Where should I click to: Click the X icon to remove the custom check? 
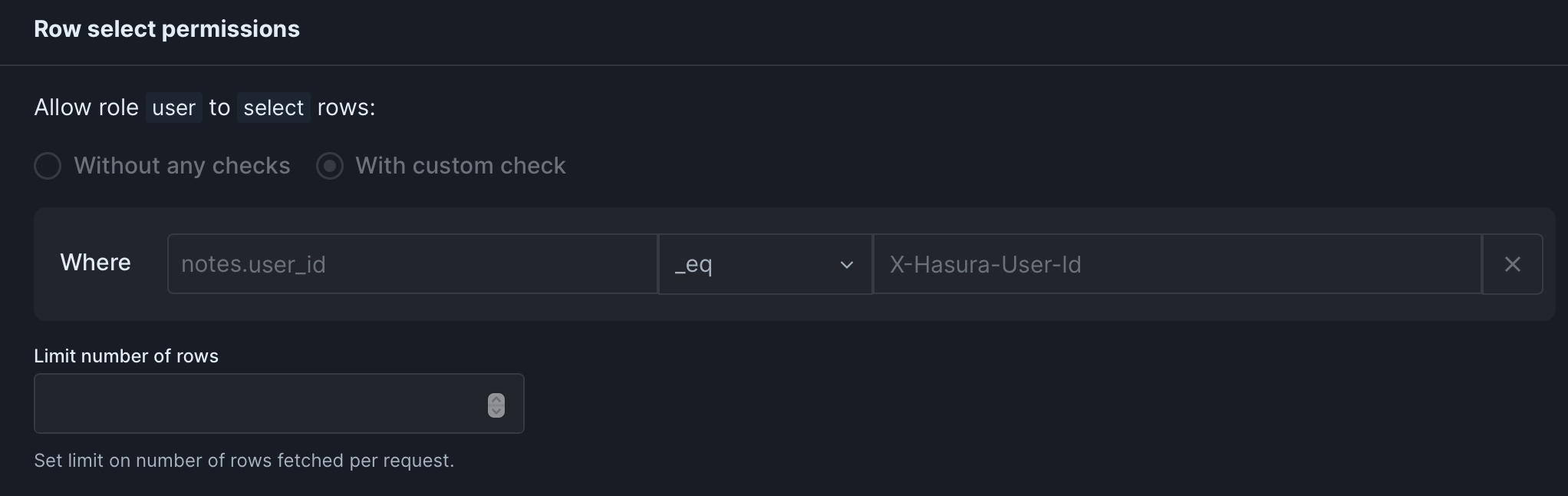click(1512, 264)
